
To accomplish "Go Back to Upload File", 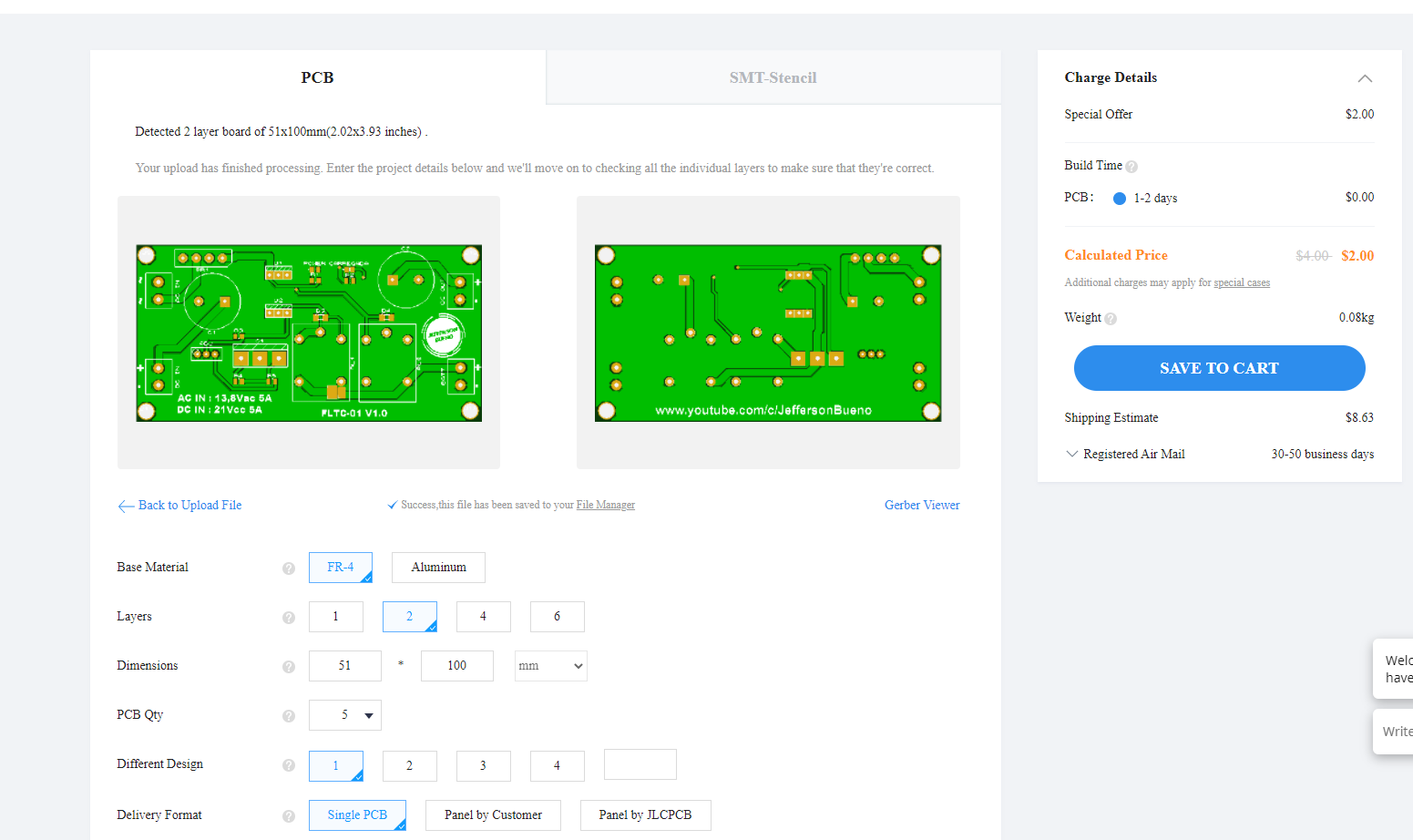I will 179,506.
